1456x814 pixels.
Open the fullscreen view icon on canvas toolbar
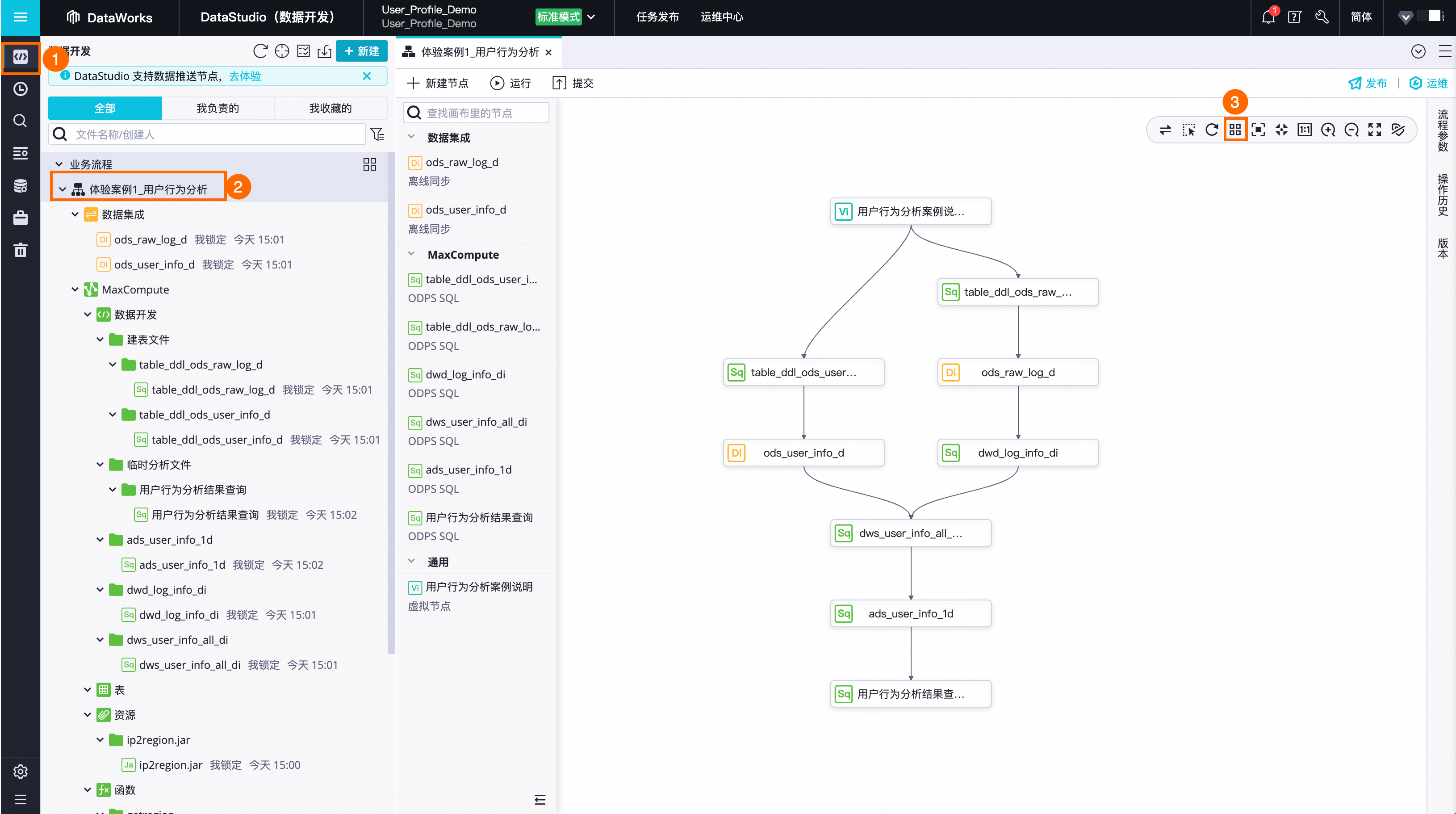pyautogui.click(x=1375, y=130)
